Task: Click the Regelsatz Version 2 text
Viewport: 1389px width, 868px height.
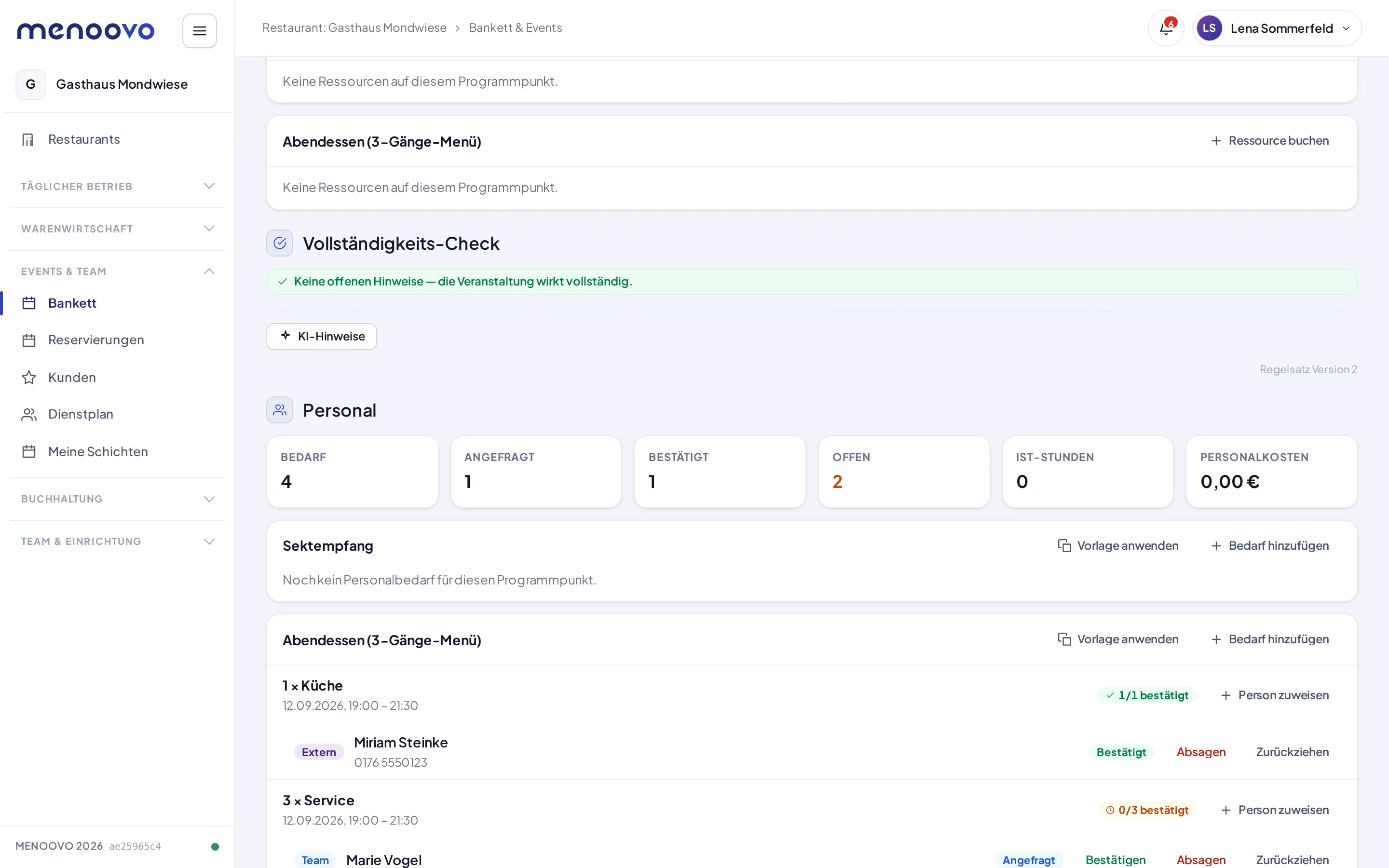Action: pos(1308,369)
